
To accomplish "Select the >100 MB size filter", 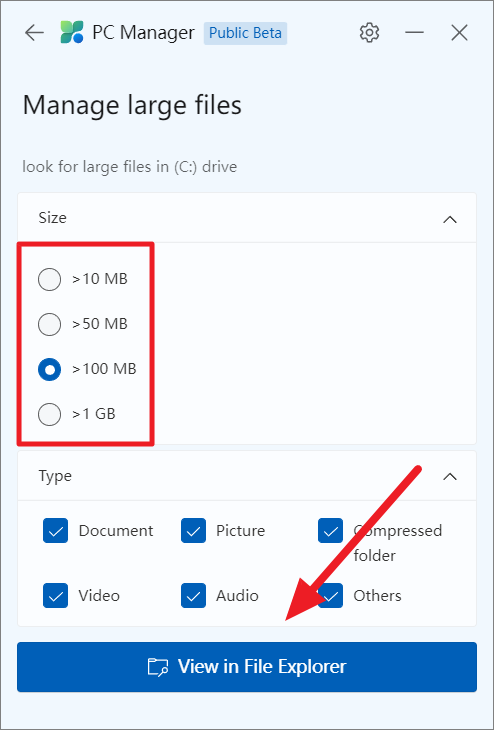I will [x=49, y=370].
